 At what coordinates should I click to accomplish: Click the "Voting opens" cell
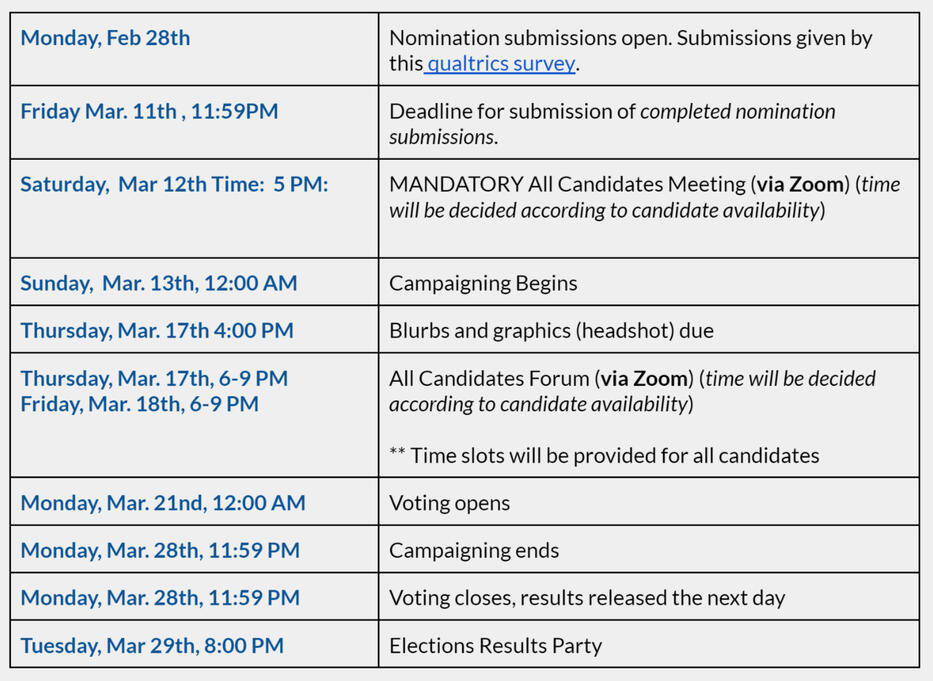(449, 503)
